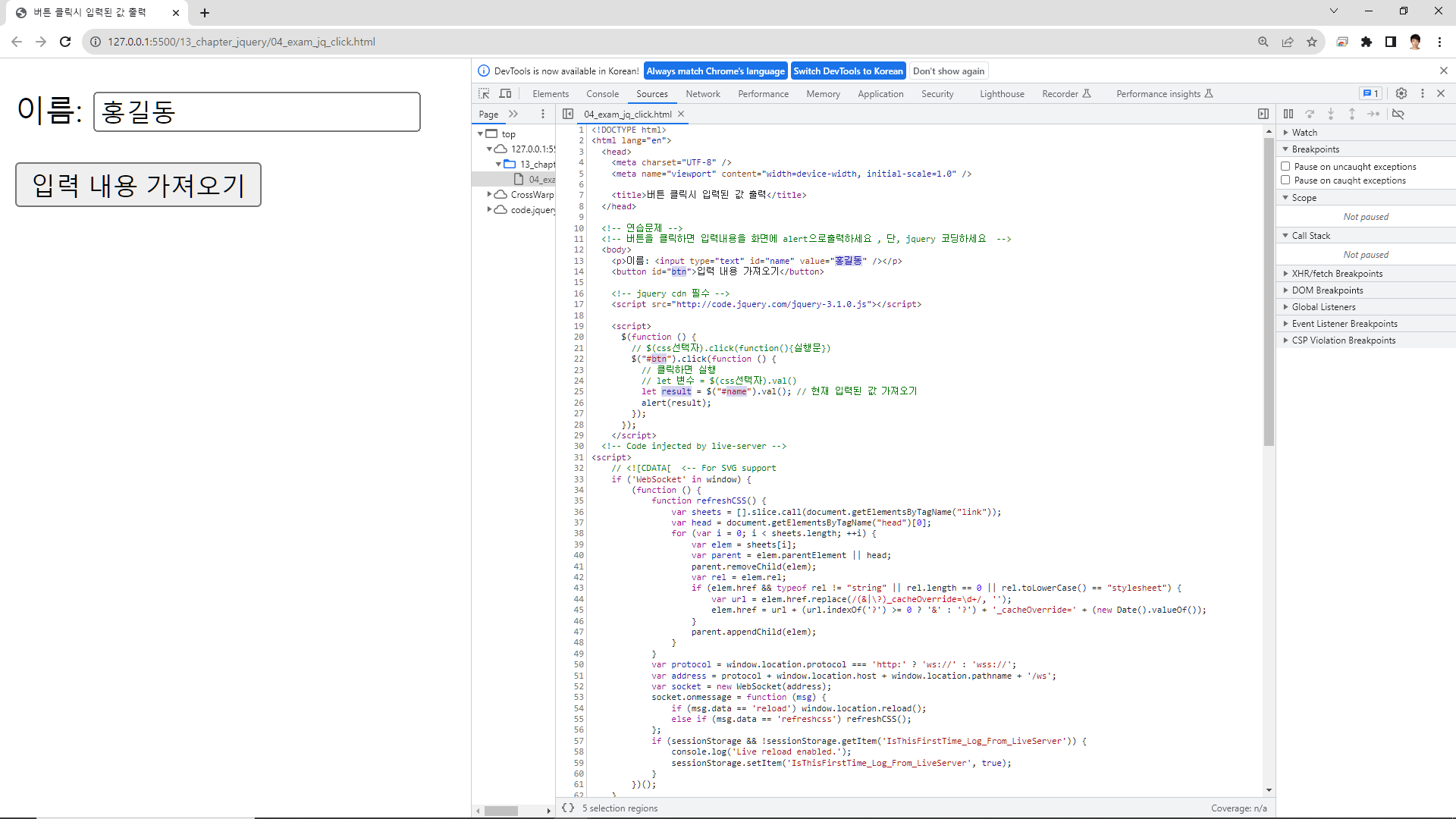Click the 입력 내용 가져오기 button
This screenshot has height=819, width=1456.
[138, 184]
